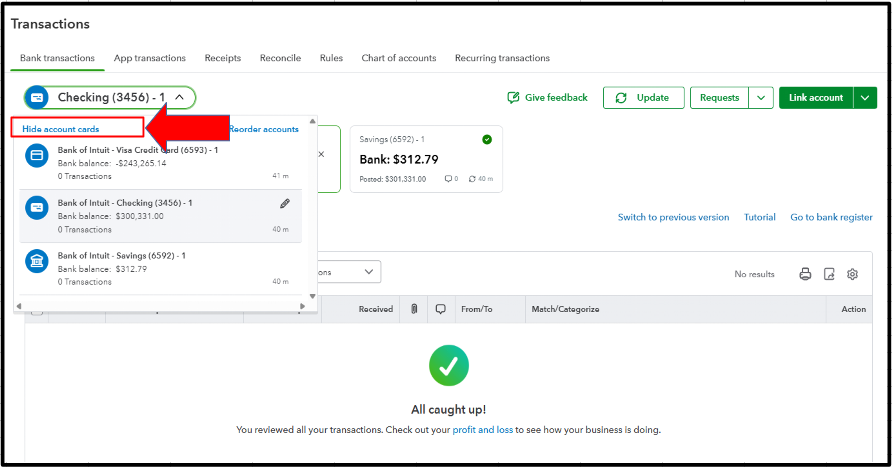The width and height of the screenshot is (892, 467).
Task: Select Bank of Intuit Savings (6592) account
Action: click(x=160, y=269)
